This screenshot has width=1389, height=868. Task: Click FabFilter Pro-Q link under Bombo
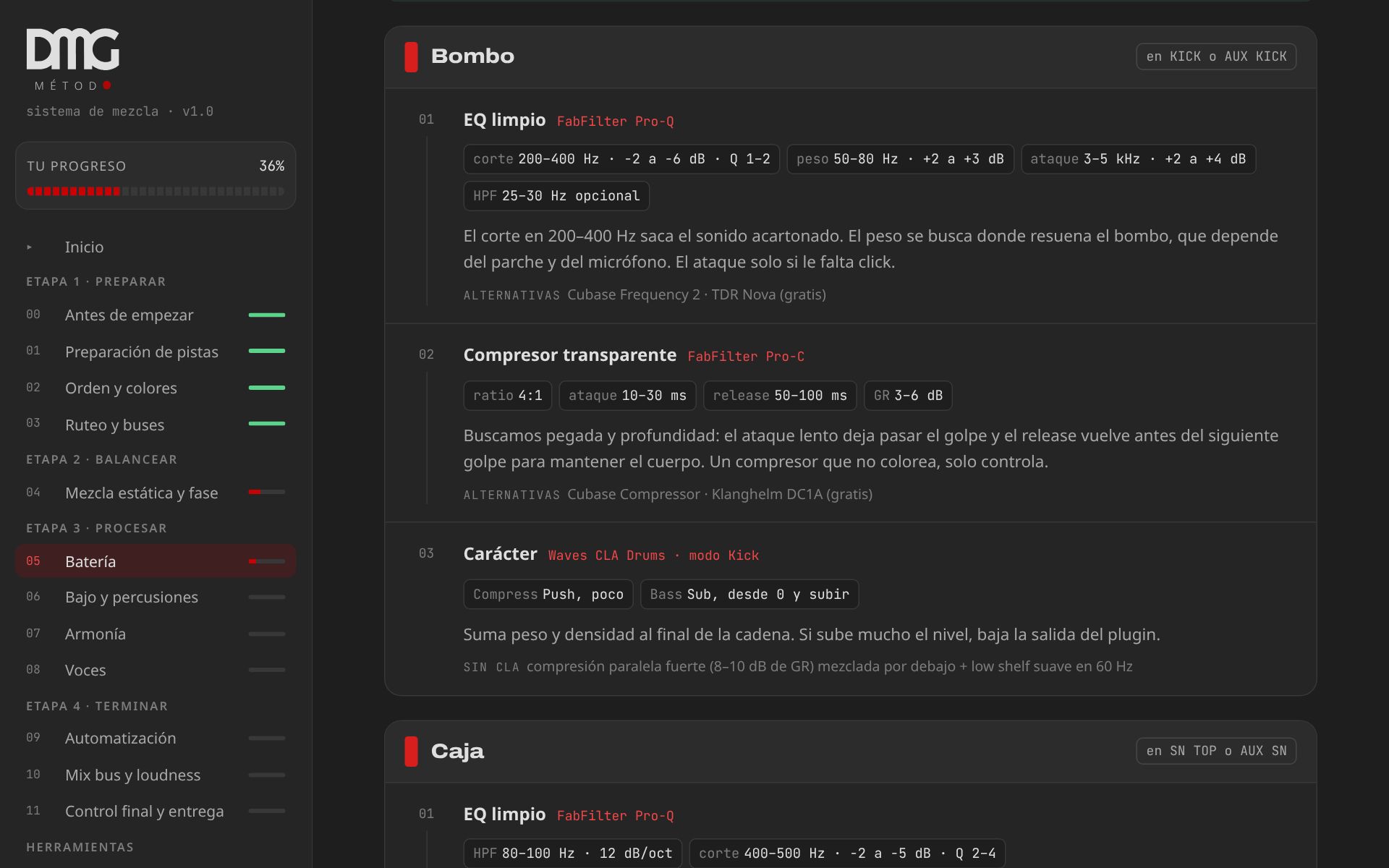(x=615, y=122)
